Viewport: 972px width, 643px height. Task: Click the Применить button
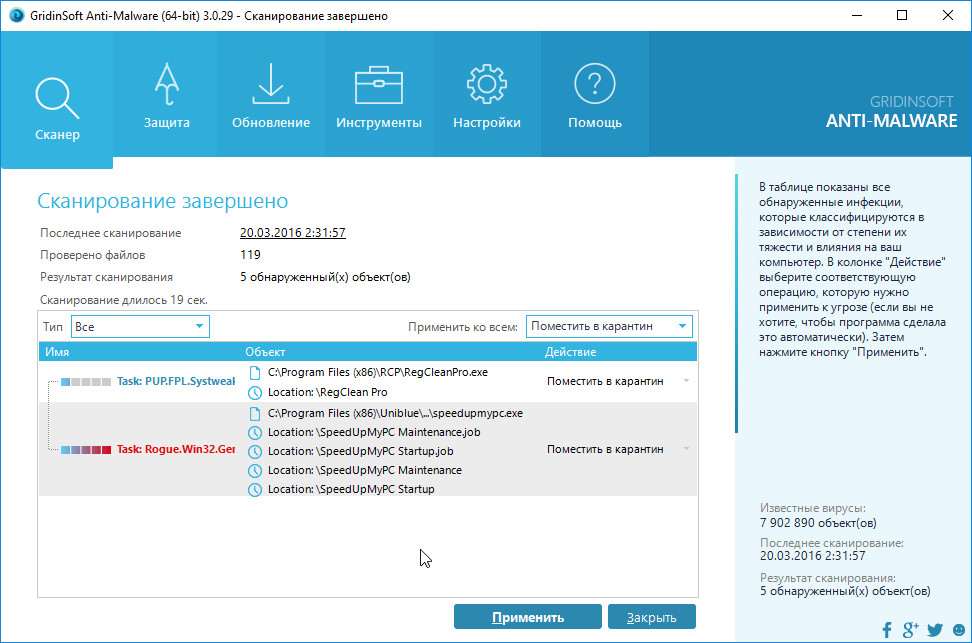528,617
